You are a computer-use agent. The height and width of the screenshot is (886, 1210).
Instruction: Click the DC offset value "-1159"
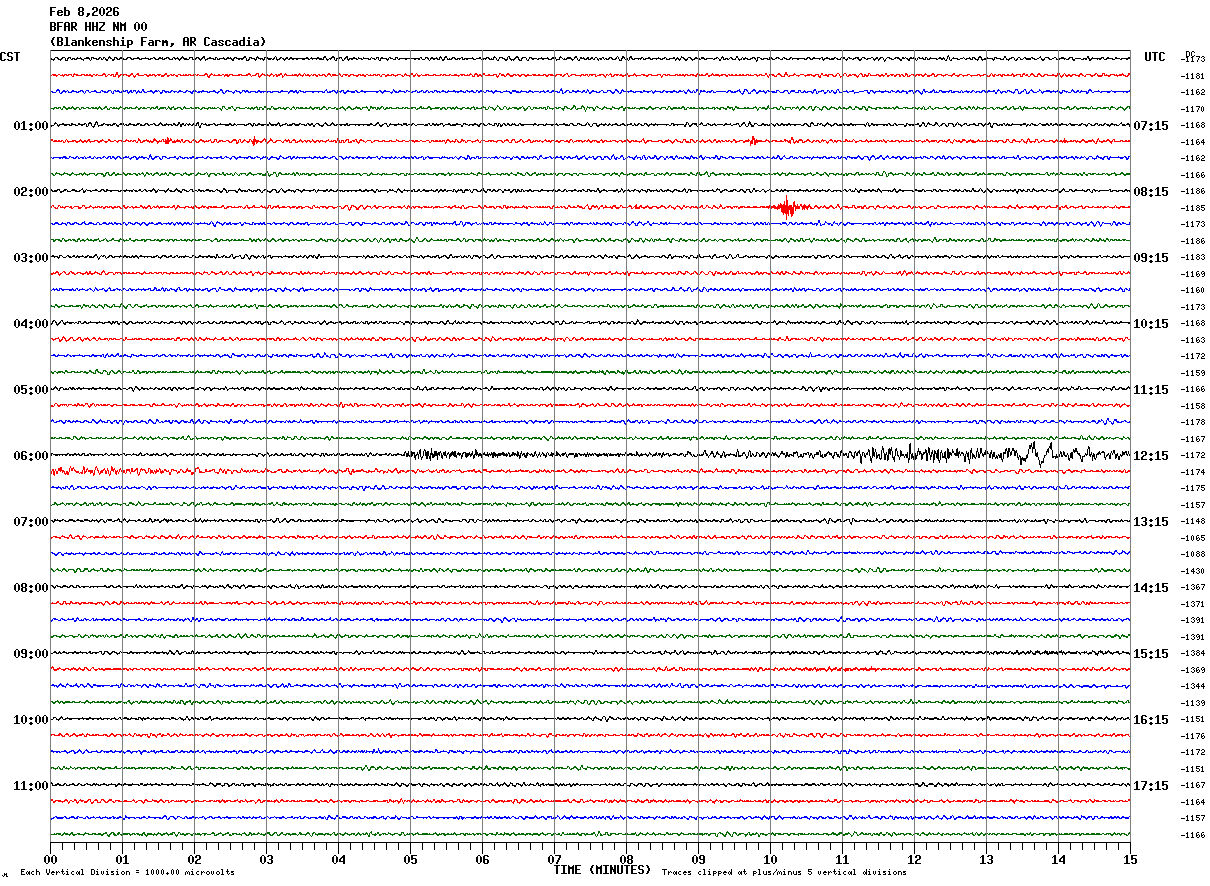pos(1193,373)
